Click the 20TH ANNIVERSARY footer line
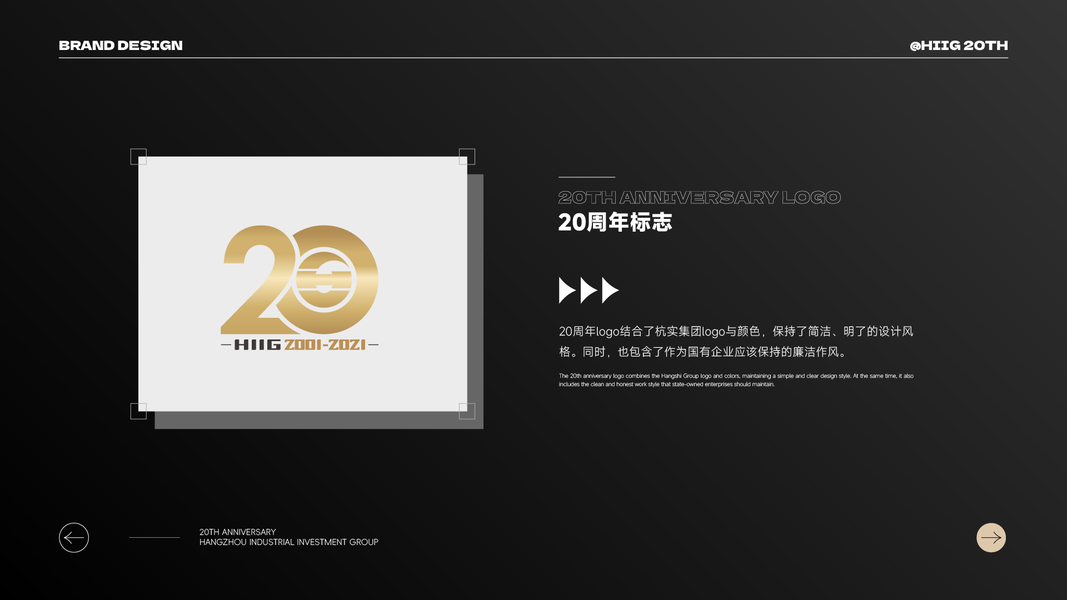Screen dimensions: 1067x600 237,532
